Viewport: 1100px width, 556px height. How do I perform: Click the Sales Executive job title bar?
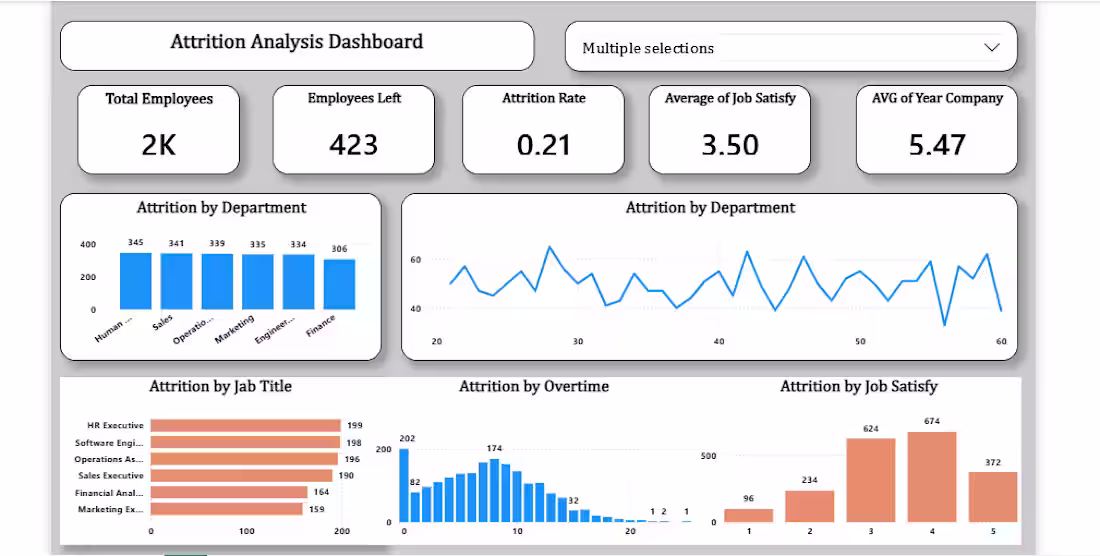click(x=241, y=475)
